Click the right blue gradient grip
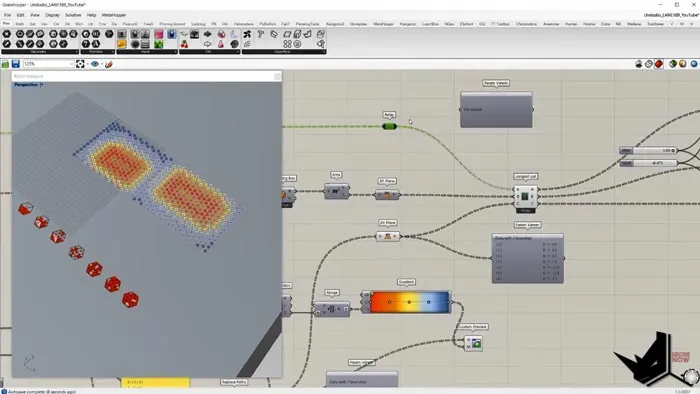Screen dimensions: 700x394 pos(429,302)
